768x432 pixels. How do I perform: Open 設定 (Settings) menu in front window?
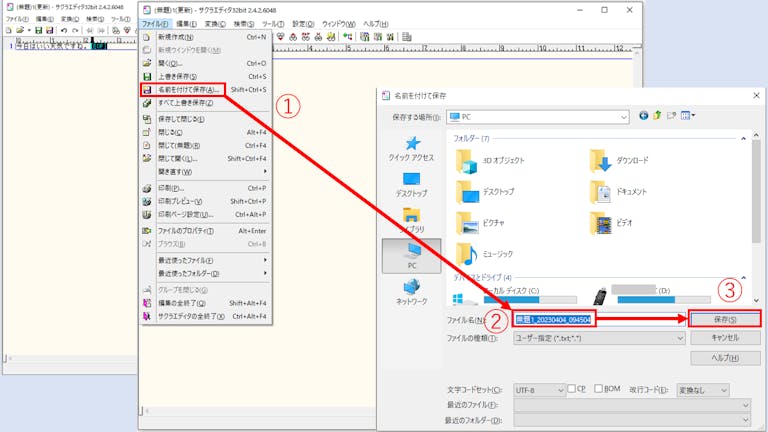pos(303,24)
